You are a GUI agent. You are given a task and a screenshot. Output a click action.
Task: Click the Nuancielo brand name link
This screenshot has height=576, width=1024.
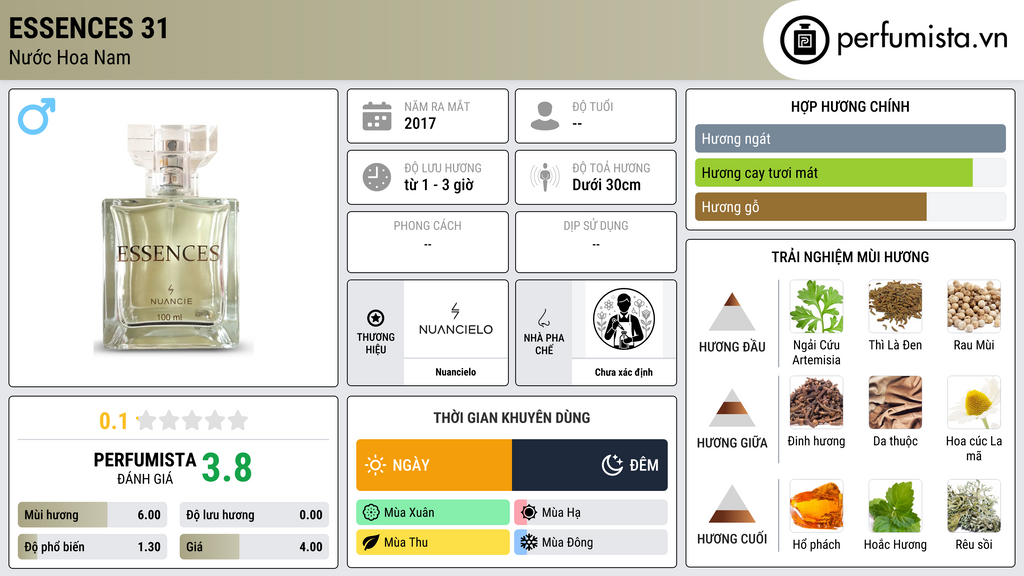[456, 372]
